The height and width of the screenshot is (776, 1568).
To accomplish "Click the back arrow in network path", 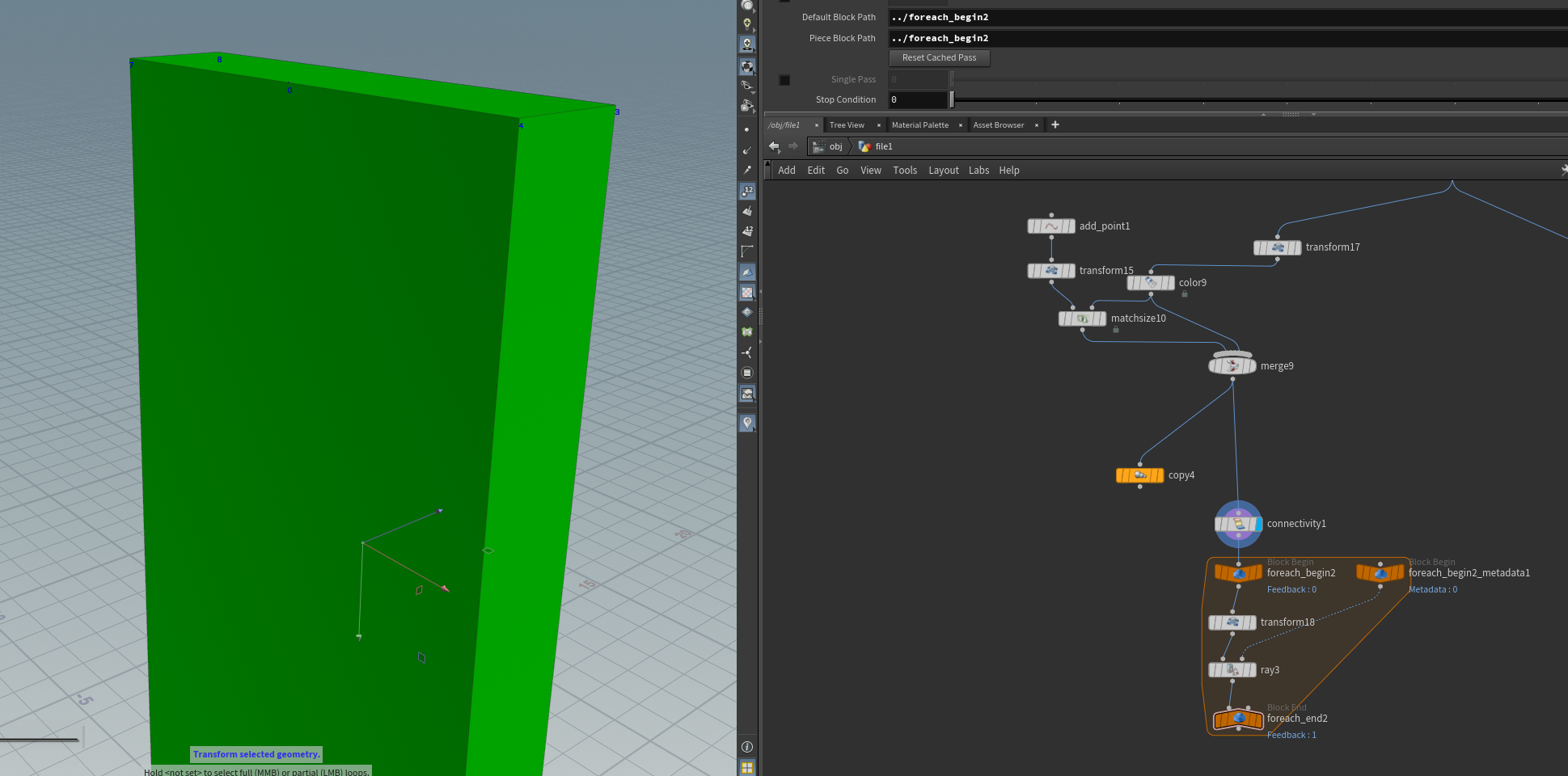I will click(774, 146).
